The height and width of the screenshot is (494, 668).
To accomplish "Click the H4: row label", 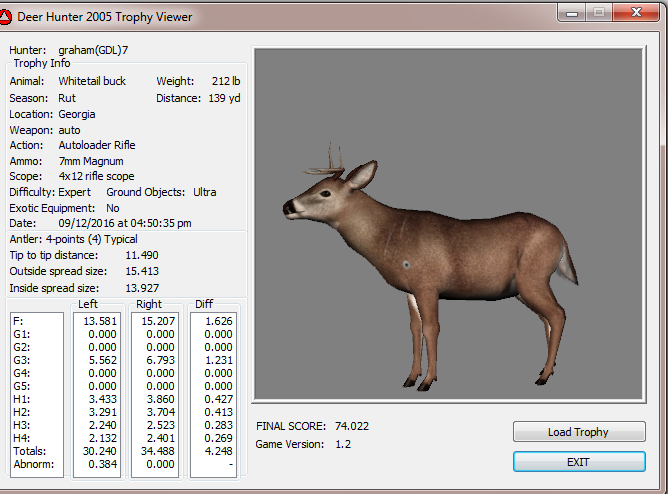I will [22, 438].
